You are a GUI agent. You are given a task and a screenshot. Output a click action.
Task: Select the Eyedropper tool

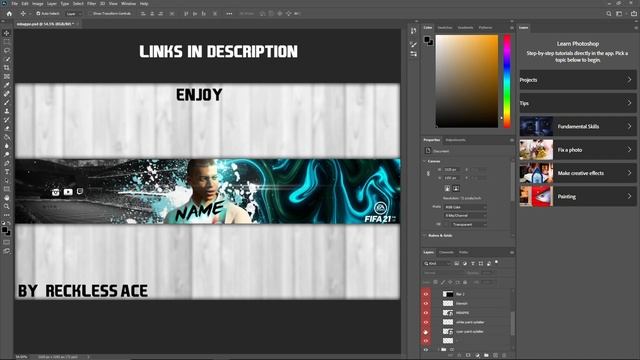7,85
